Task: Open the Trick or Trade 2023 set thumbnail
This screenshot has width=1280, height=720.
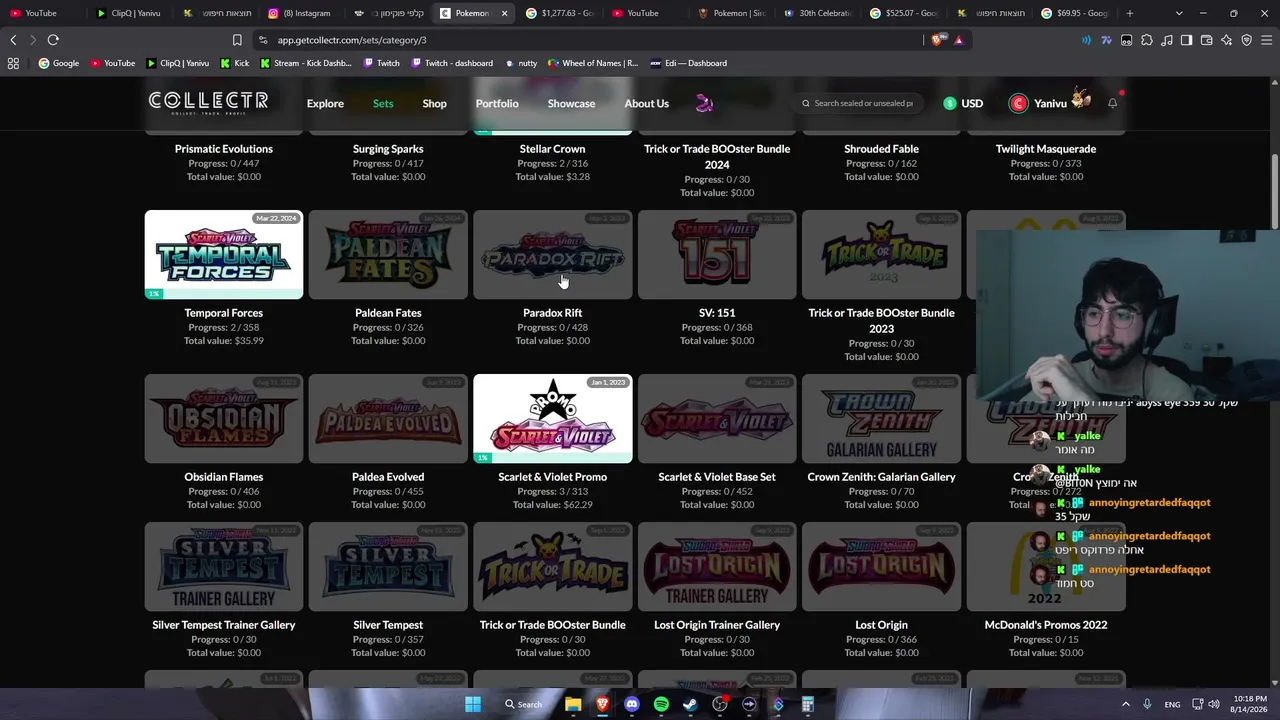Action: [x=881, y=254]
